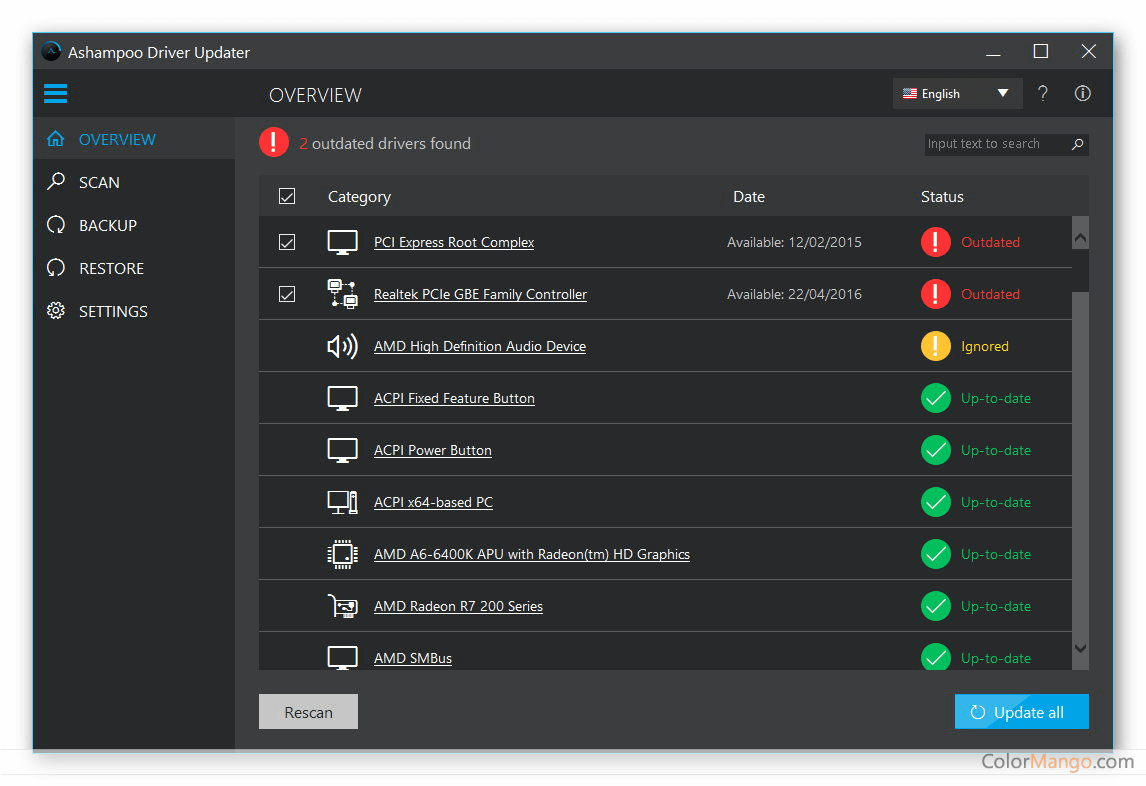Open AMD Radeon R7 200 Series link
The image size is (1146, 786).
point(458,606)
